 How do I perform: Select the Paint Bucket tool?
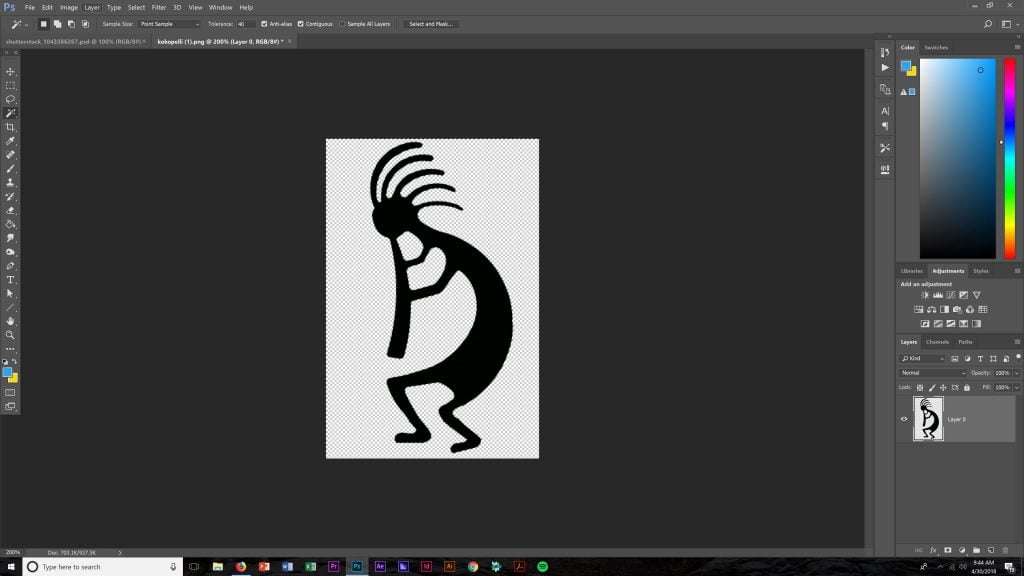[10, 225]
